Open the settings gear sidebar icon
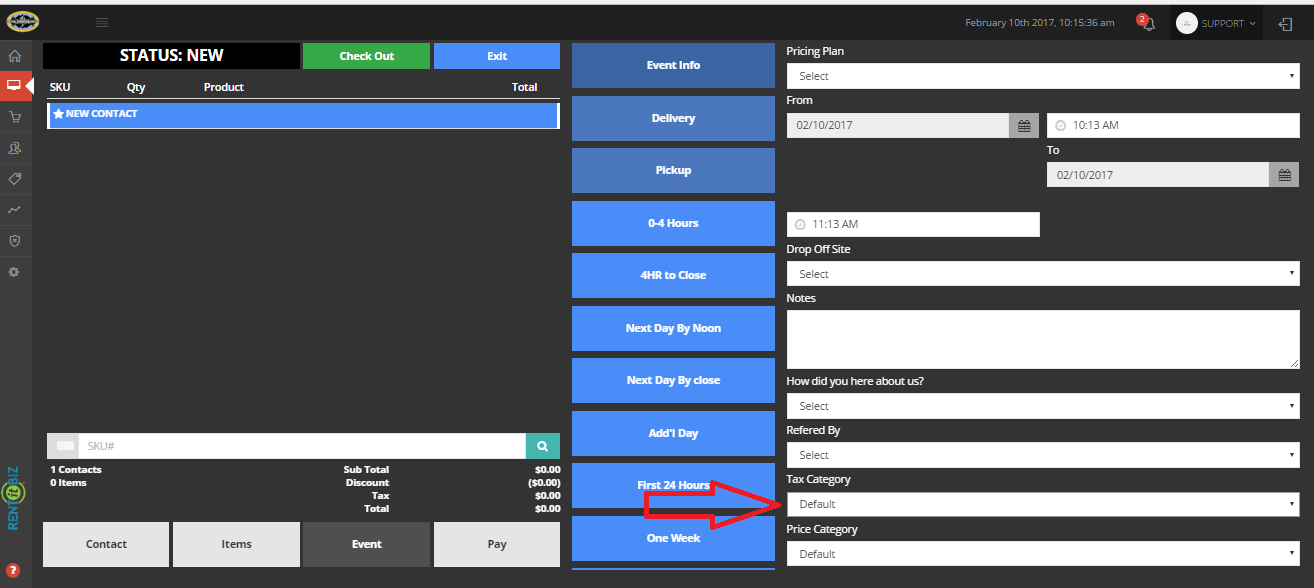Screen dimensions: 1314x588 point(14,272)
